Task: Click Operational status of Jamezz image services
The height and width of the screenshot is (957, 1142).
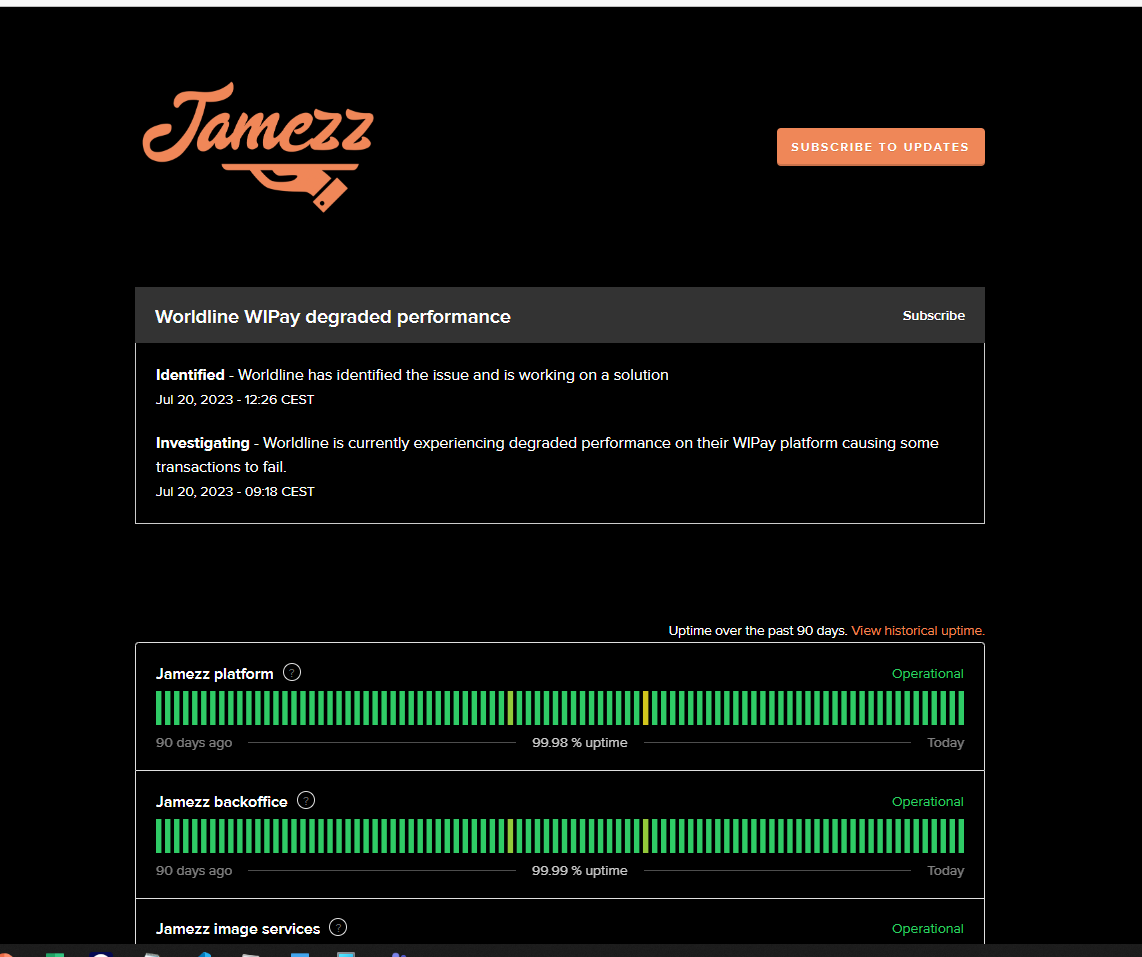Action: pos(928,929)
